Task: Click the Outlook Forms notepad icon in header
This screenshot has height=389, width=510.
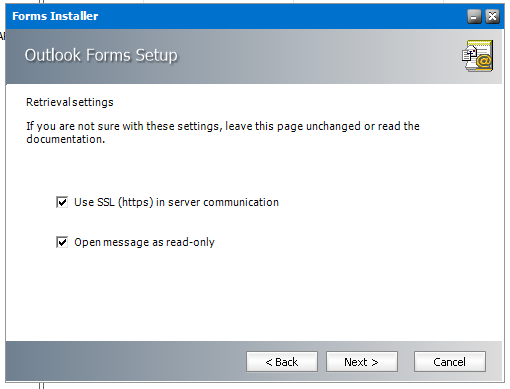Action: (477, 55)
